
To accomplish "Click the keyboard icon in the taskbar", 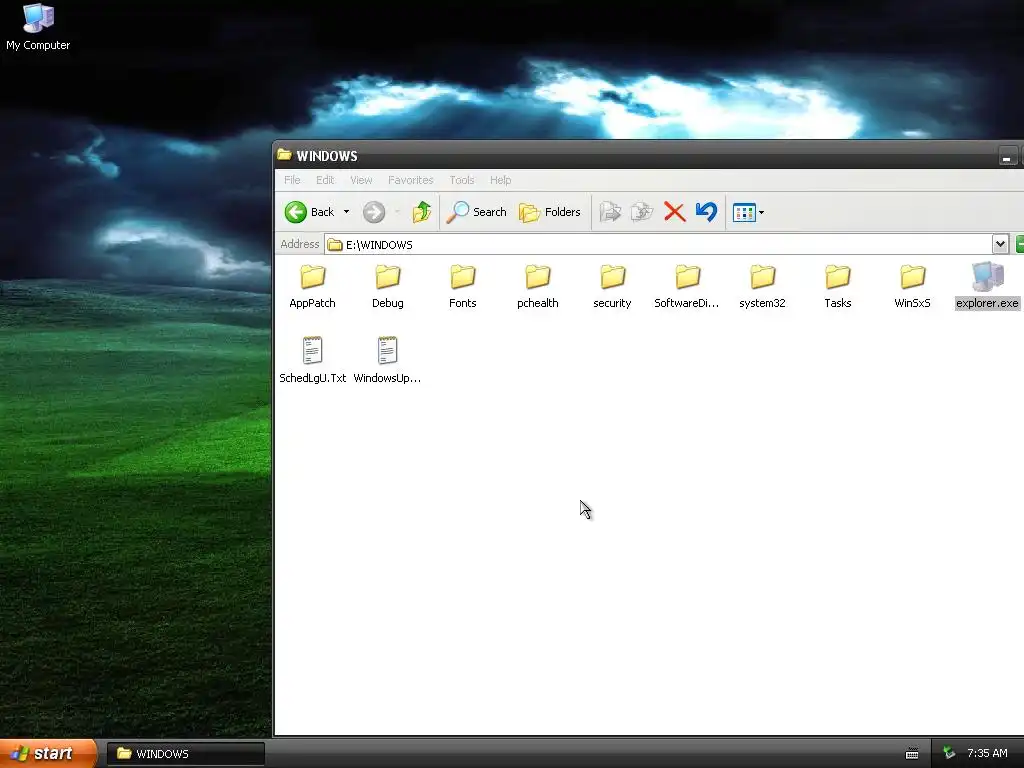I will [912, 754].
